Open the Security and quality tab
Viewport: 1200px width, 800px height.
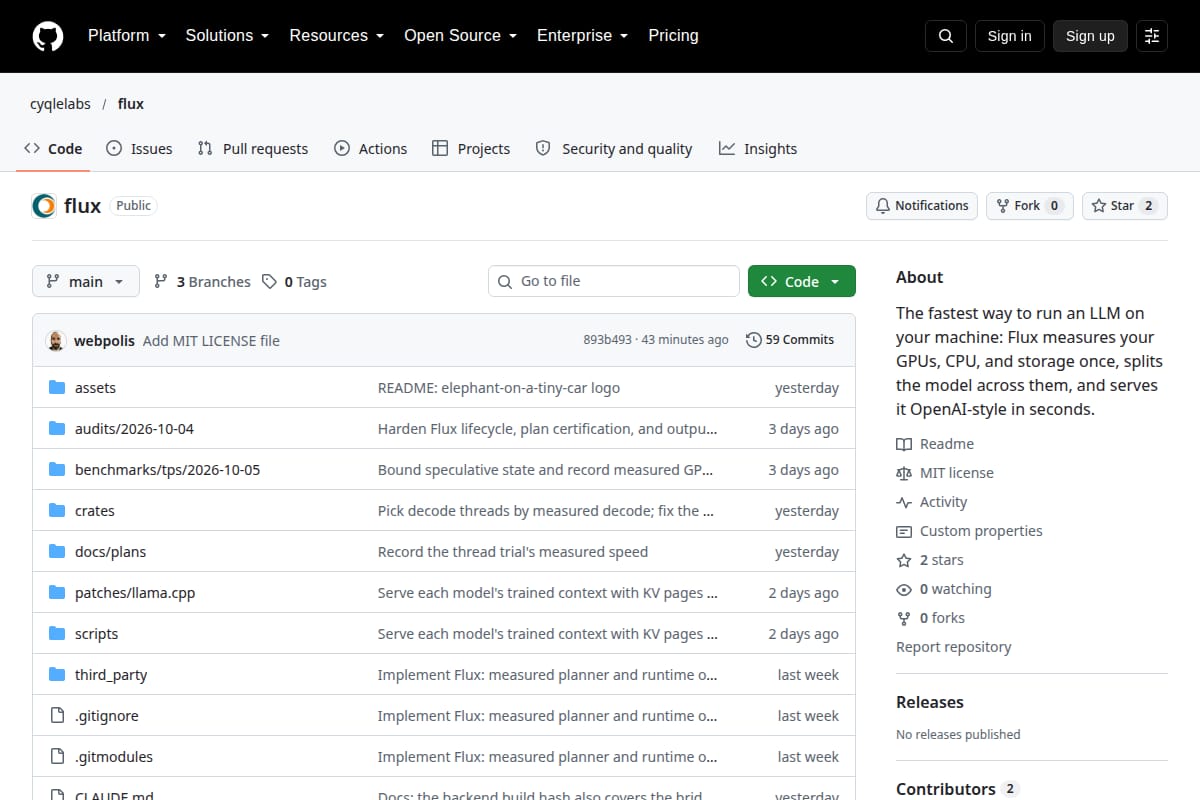point(614,149)
